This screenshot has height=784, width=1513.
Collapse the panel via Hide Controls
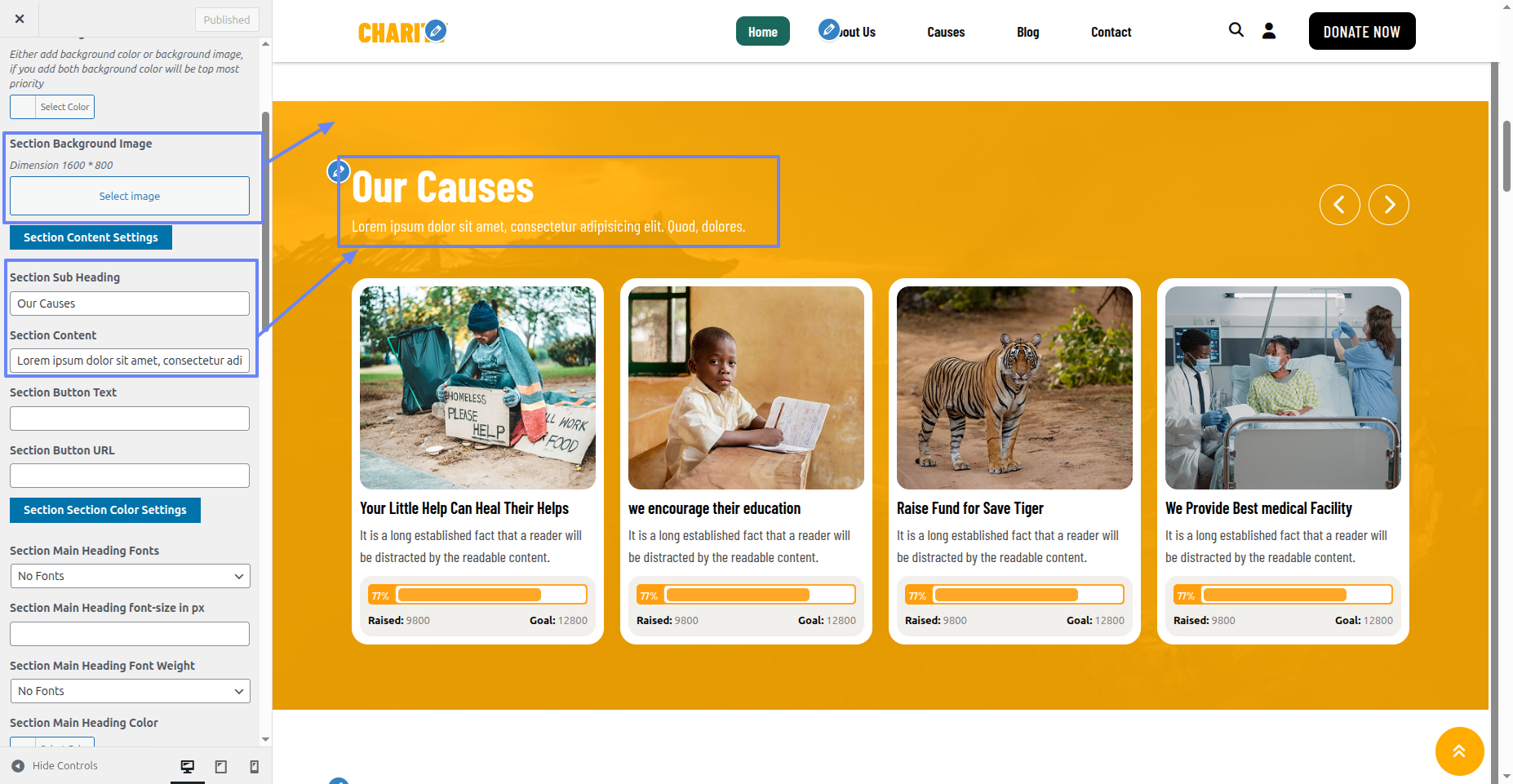(55, 766)
